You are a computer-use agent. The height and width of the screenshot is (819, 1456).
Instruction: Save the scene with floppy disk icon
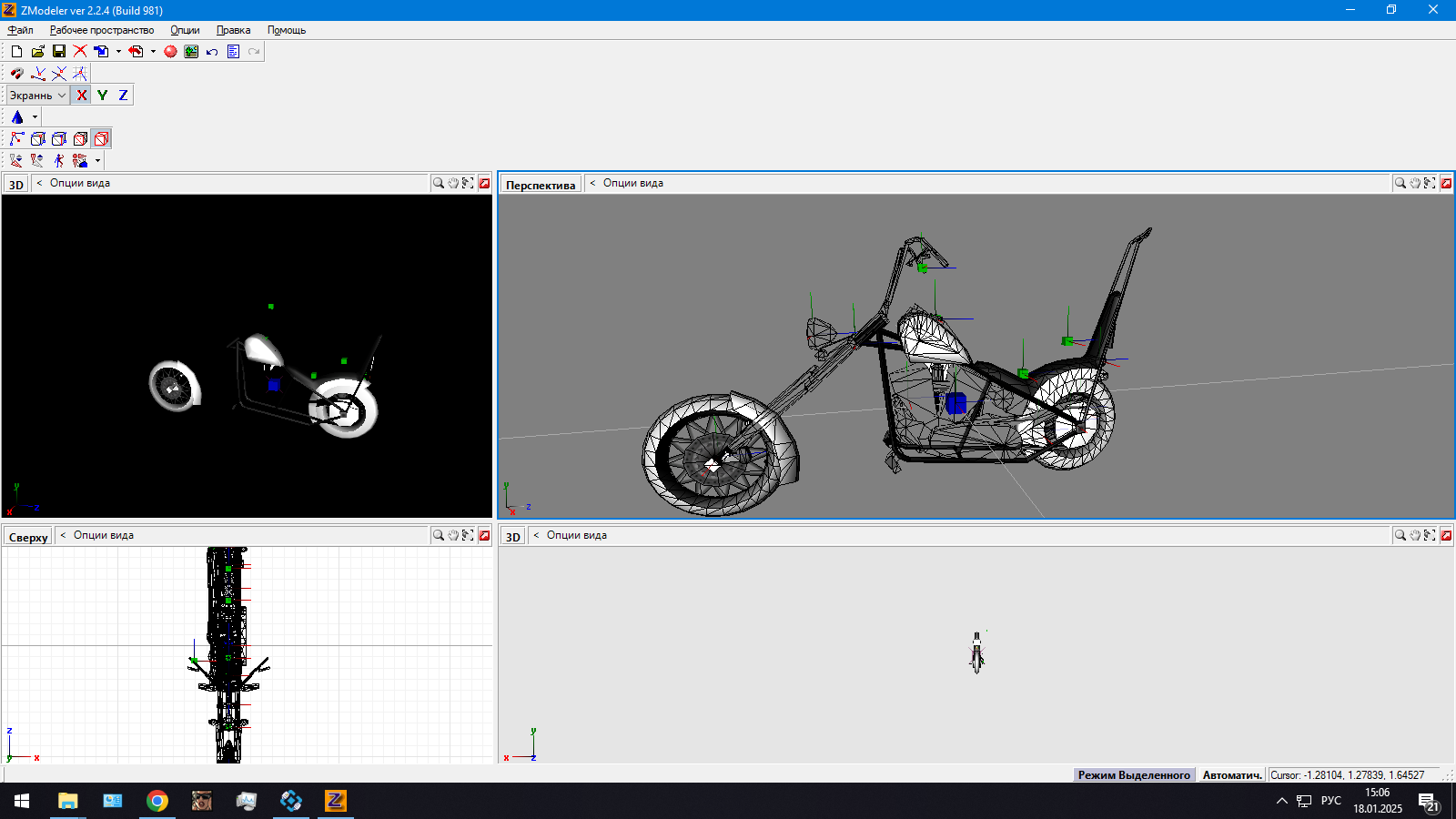(59, 52)
